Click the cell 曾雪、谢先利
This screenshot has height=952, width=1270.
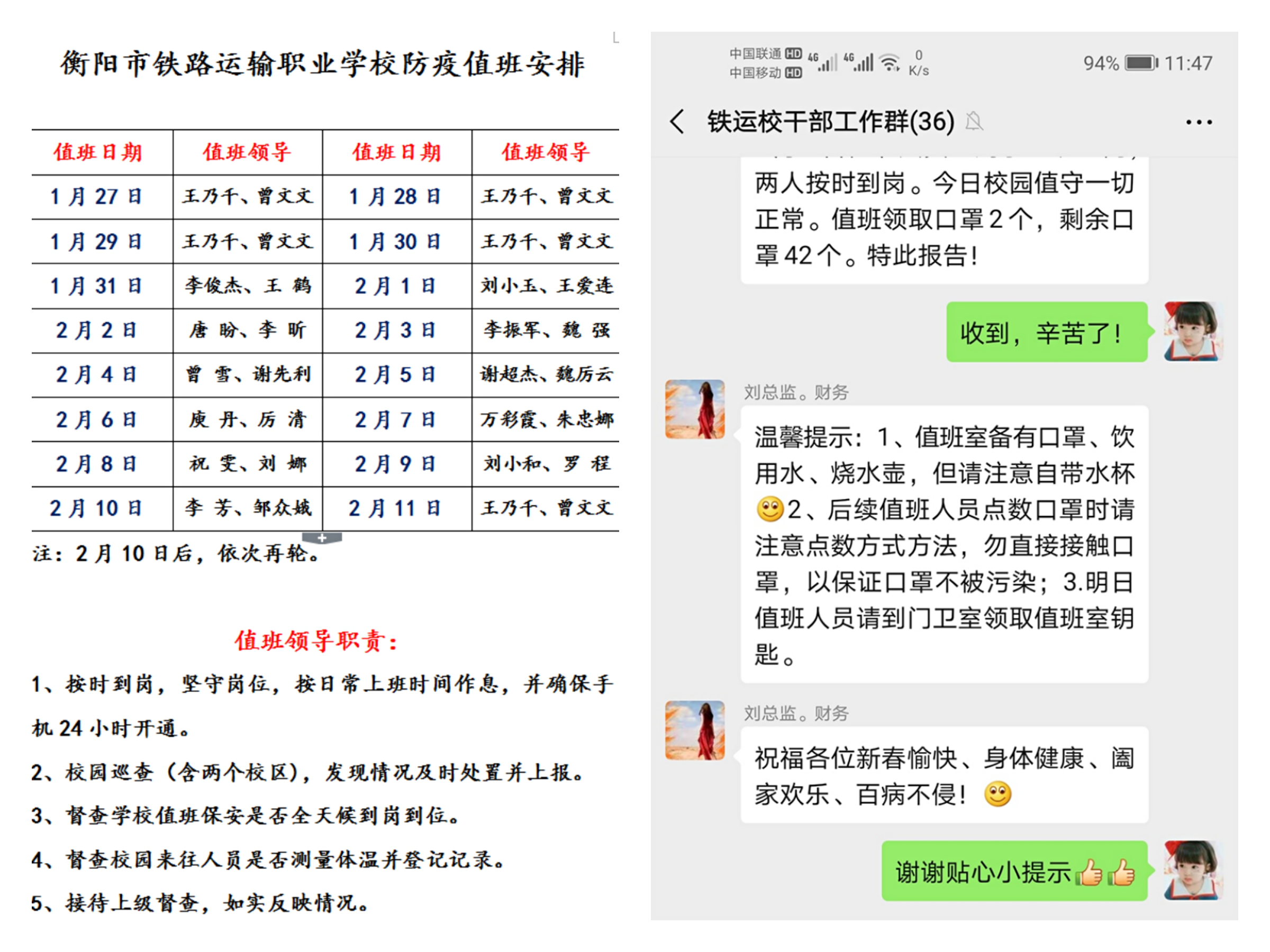(248, 374)
